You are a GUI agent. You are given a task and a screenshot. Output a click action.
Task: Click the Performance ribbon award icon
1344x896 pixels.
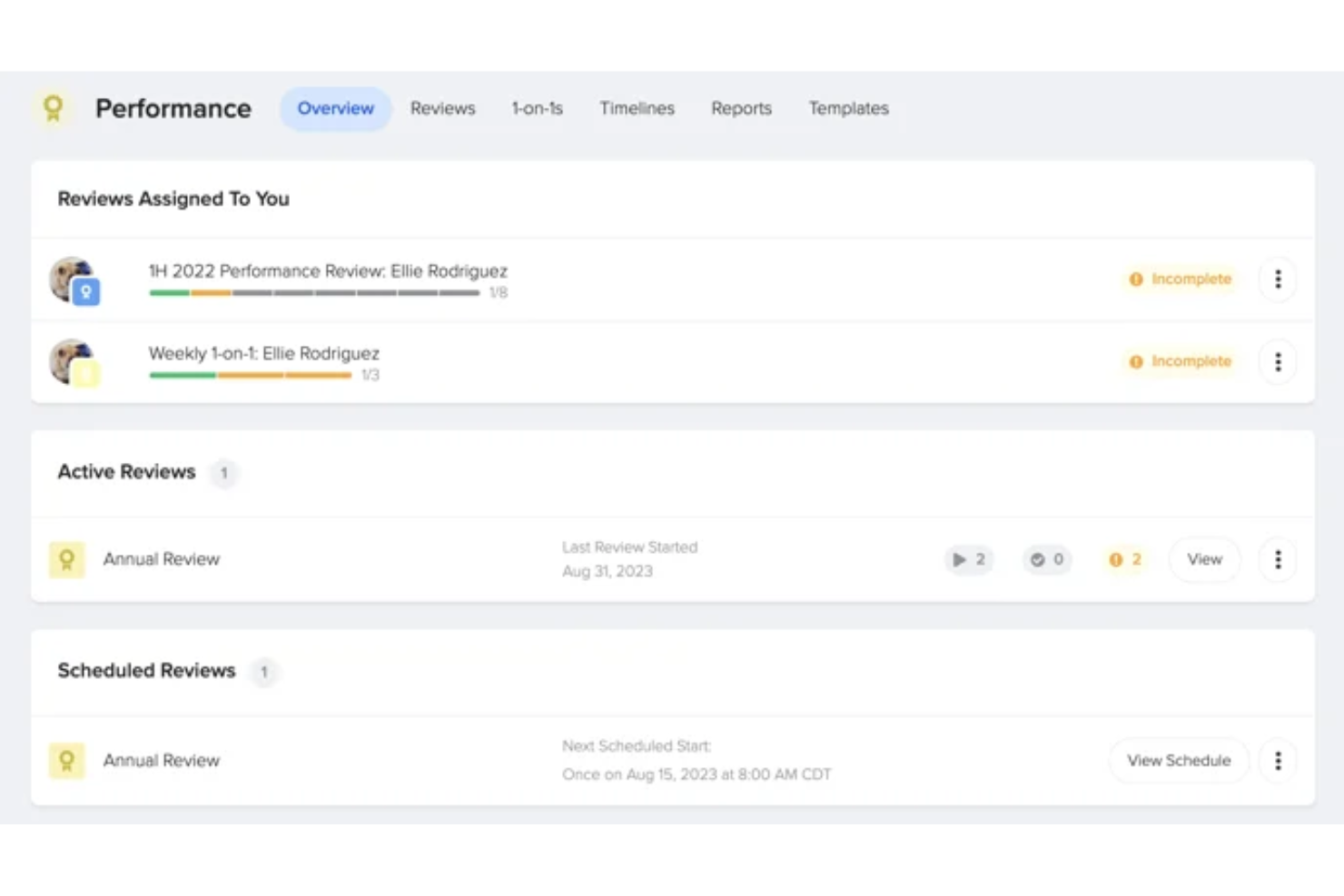pyautogui.click(x=53, y=108)
